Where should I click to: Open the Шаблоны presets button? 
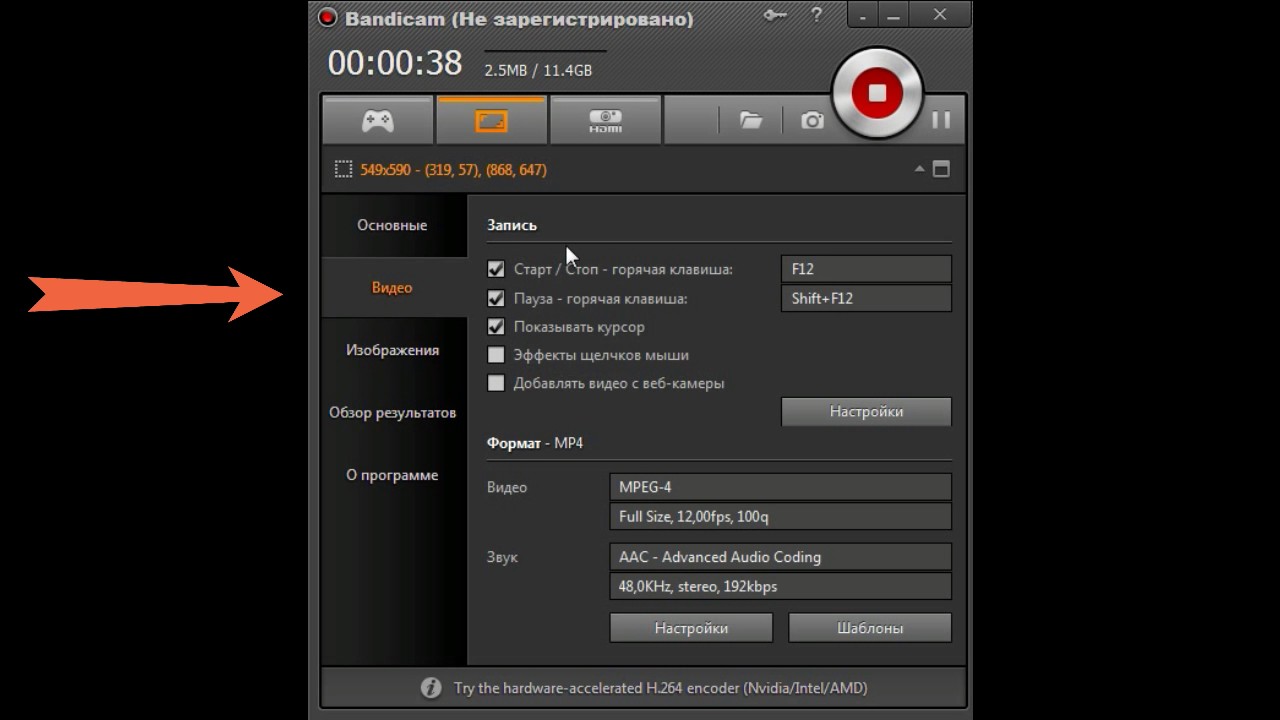870,628
